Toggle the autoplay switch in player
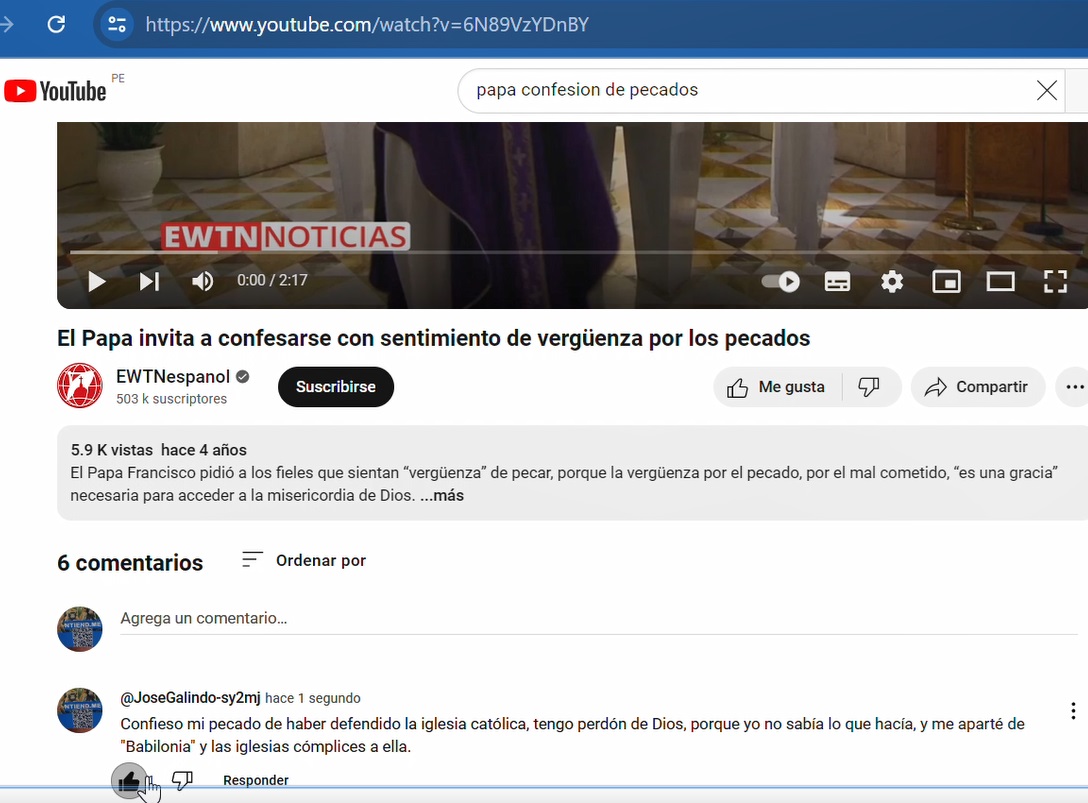Image resolution: width=1088 pixels, height=803 pixels. coord(781,282)
